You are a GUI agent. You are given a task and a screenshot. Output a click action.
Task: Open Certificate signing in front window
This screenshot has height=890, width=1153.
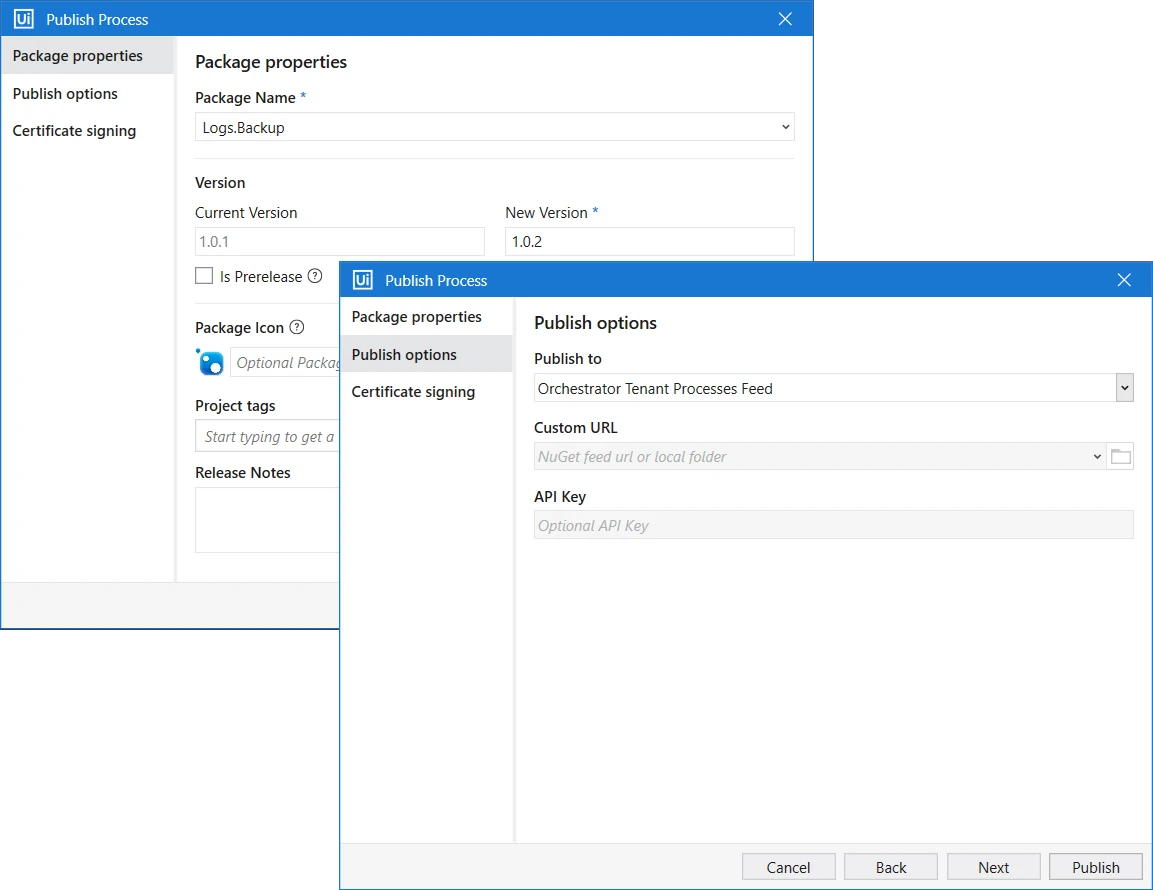(426, 392)
